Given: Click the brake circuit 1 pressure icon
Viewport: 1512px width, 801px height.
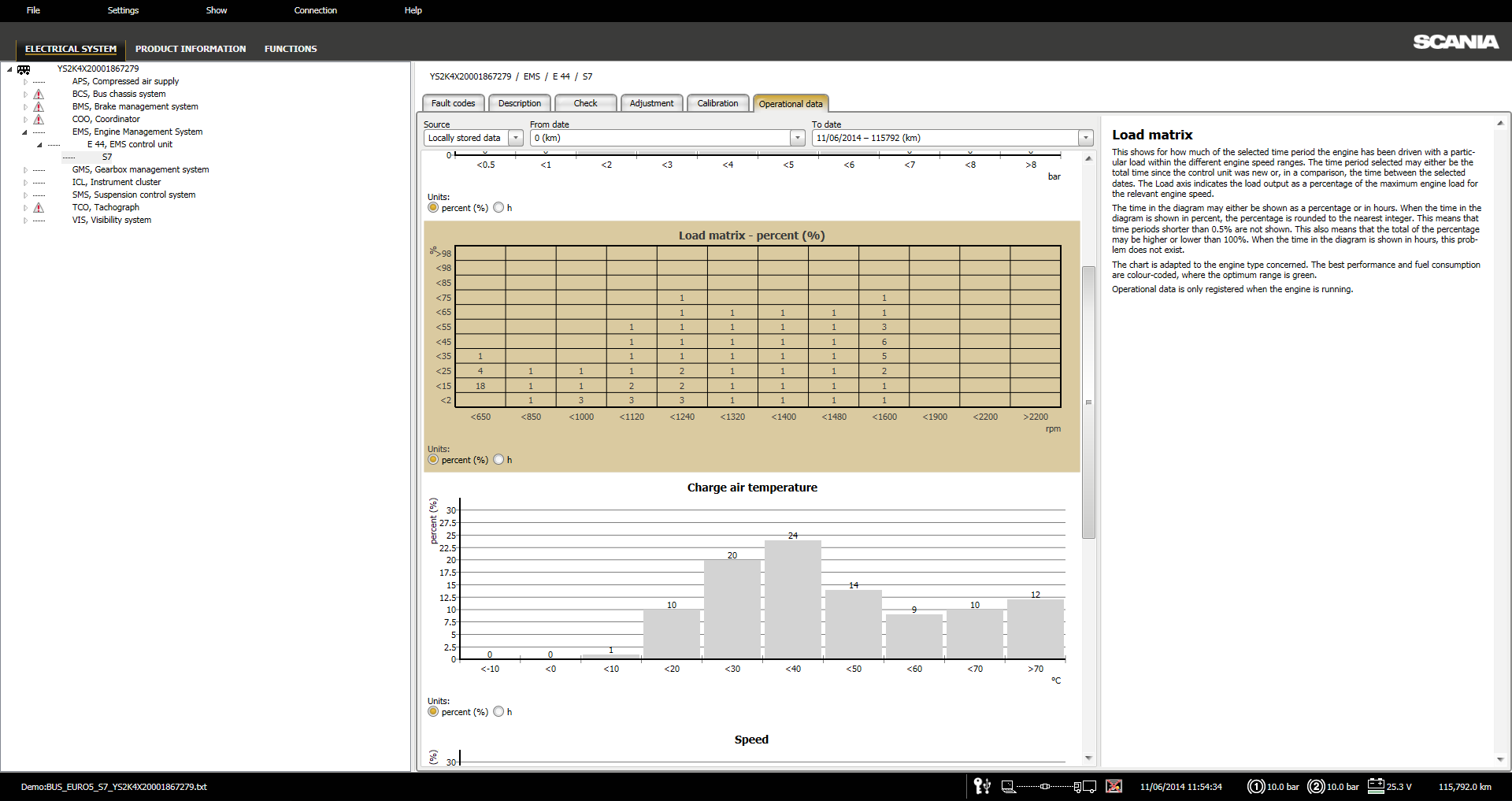Looking at the screenshot, I should (1256, 786).
